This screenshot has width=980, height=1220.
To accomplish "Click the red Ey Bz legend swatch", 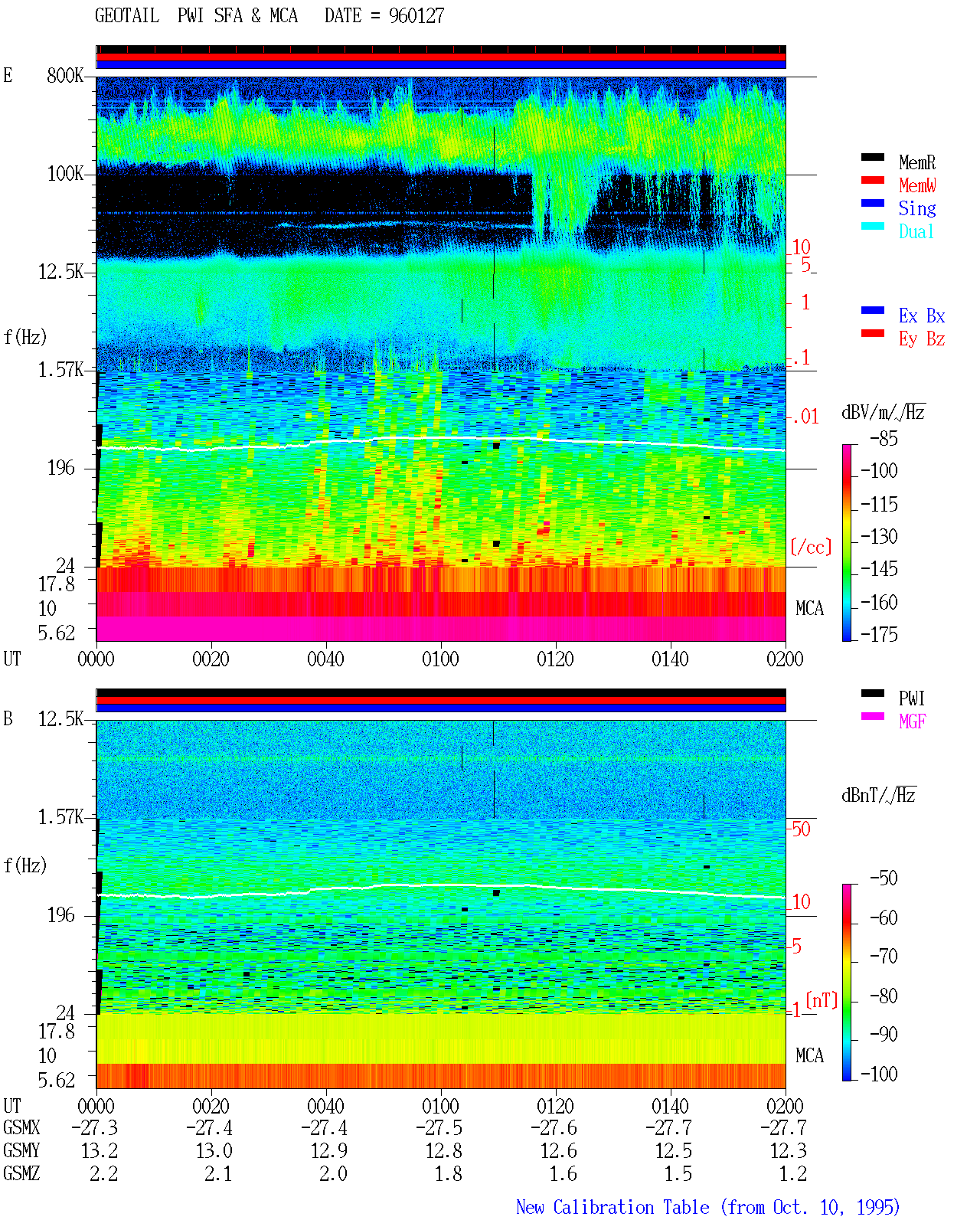I will [873, 333].
